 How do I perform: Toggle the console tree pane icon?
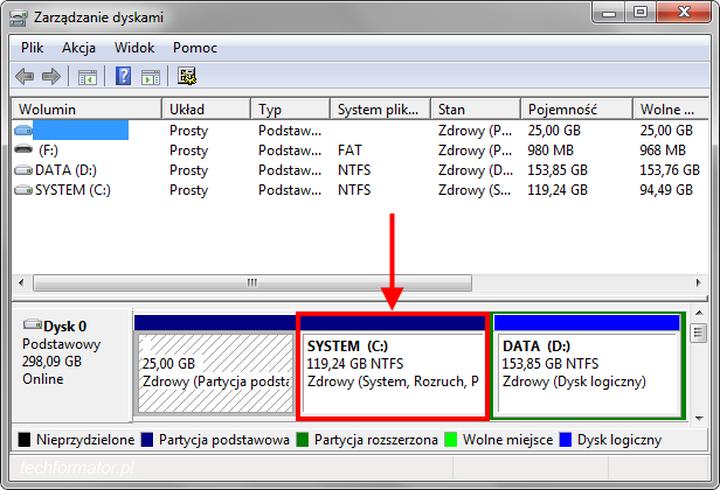pyautogui.click(x=88, y=76)
